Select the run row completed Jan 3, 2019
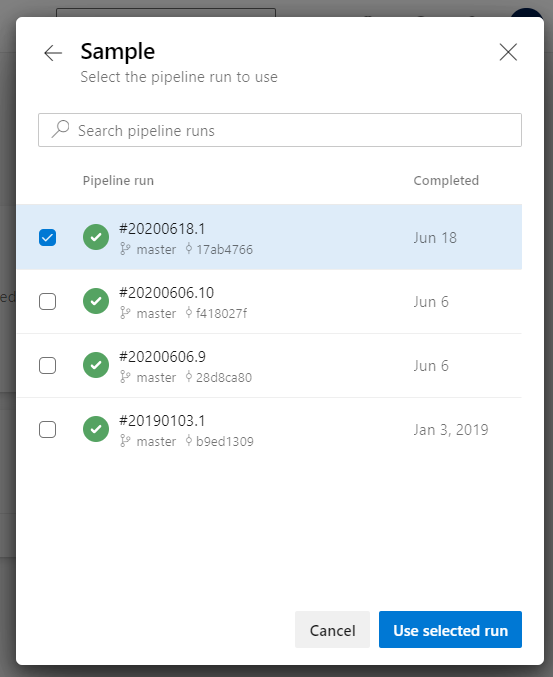This screenshot has height=677, width=553. (269, 430)
